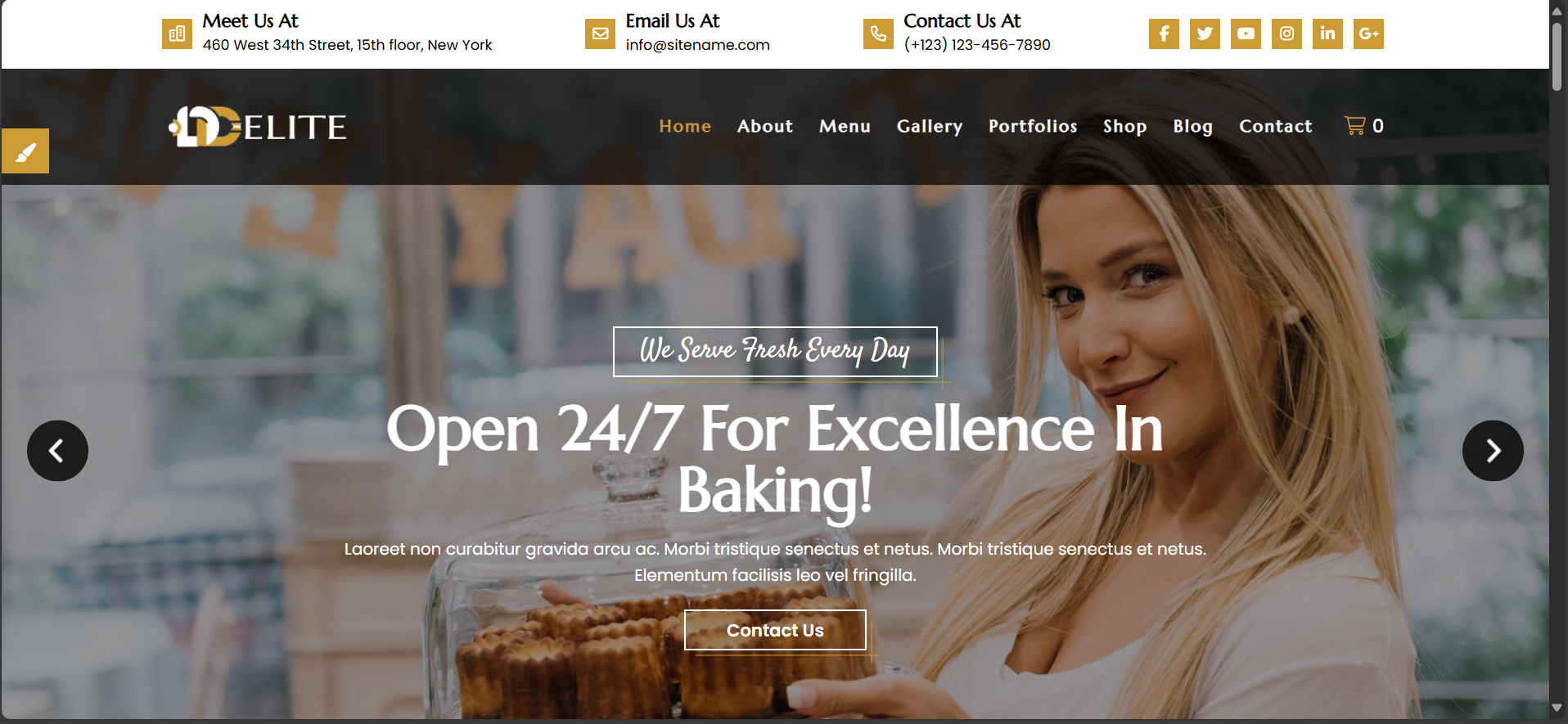Open the LinkedIn social icon
Screen dimensions: 1568x724
tap(1327, 34)
